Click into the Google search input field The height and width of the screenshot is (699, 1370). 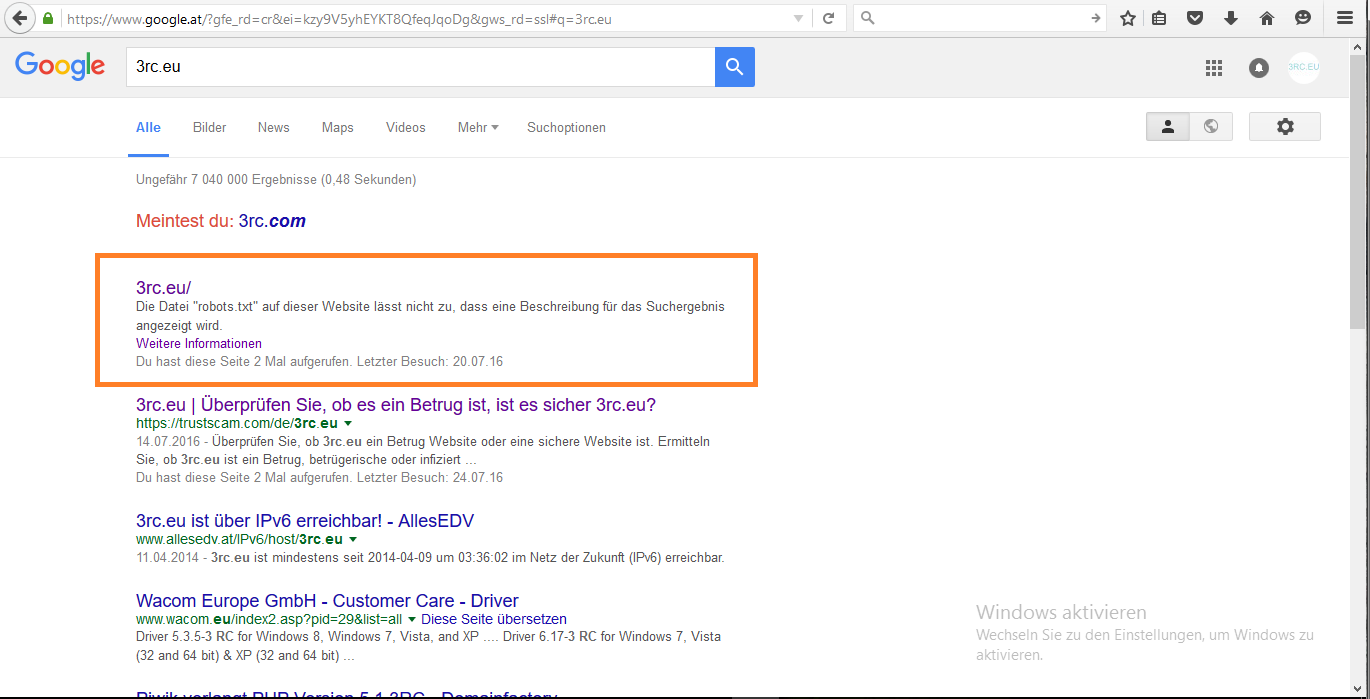coord(420,67)
